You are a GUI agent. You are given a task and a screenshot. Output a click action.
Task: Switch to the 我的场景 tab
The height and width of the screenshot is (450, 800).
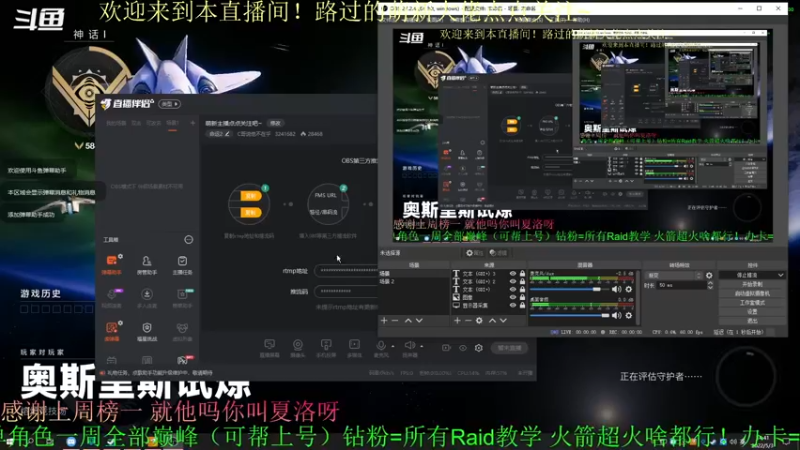116,123
